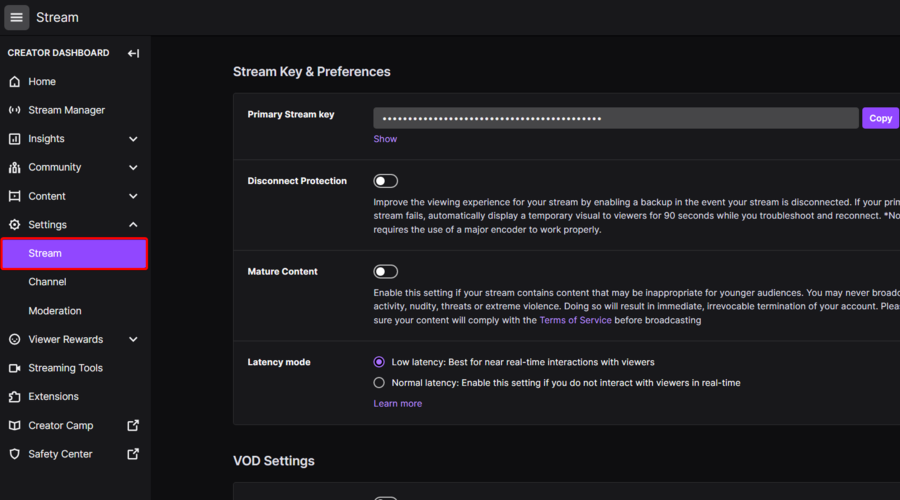Open the Safety Center shield icon

click(14, 454)
